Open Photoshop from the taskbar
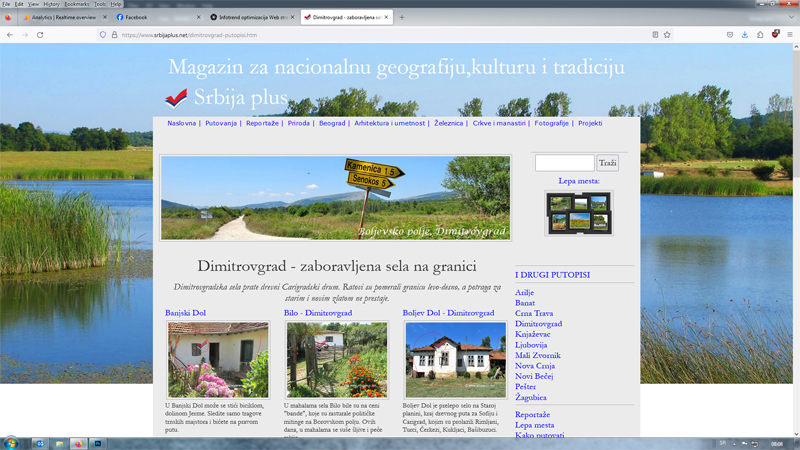 tap(97, 444)
